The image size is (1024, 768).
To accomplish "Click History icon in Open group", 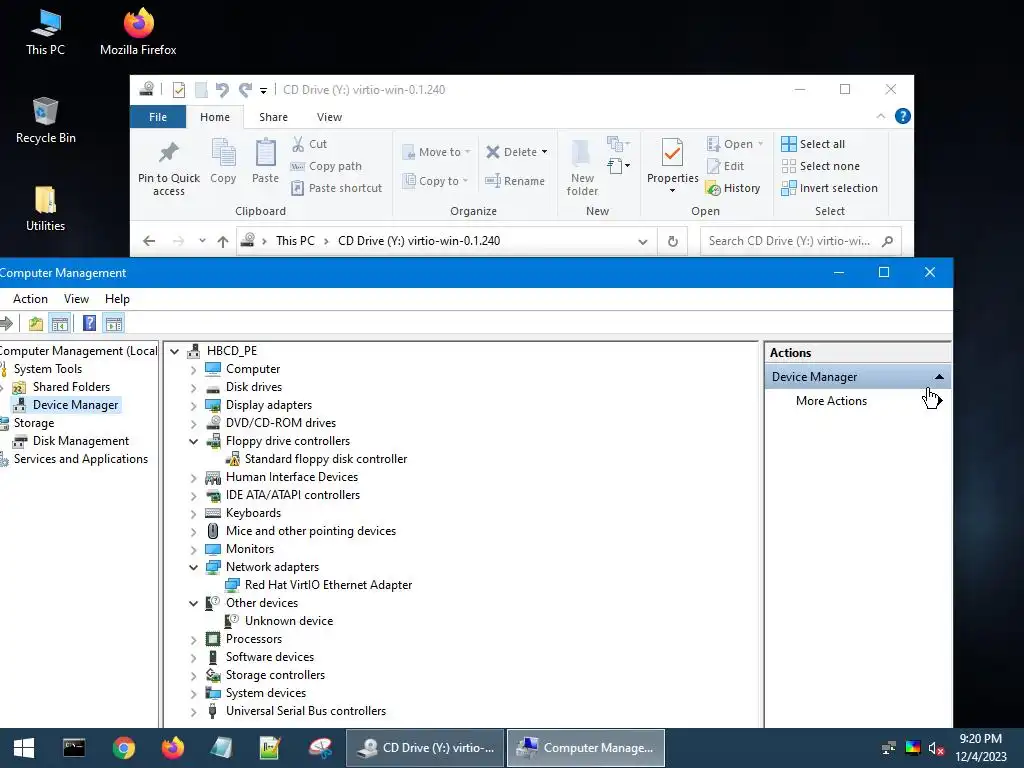I will [x=713, y=189].
